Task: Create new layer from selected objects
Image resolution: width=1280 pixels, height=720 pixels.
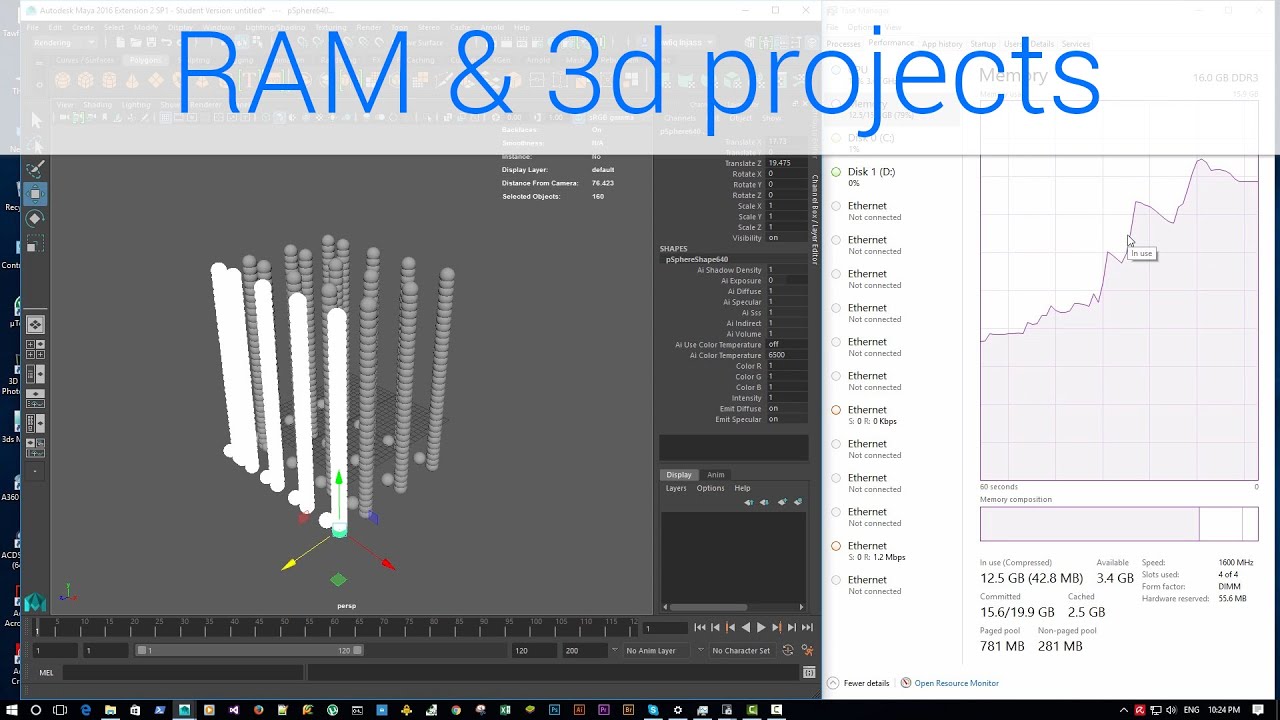Action: 798,502
